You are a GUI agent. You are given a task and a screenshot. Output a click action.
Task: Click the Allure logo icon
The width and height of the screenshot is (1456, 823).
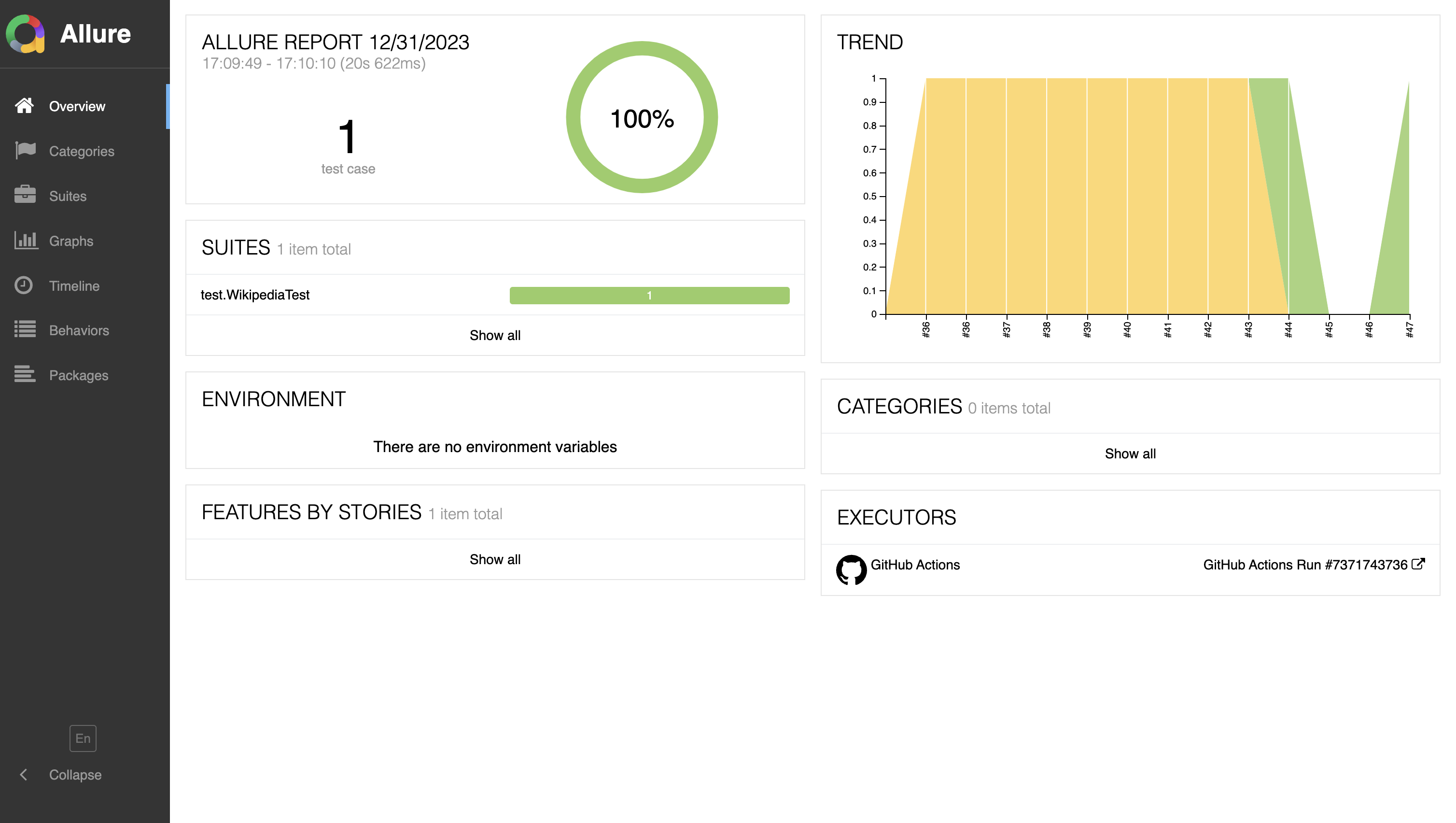(x=26, y=34)
